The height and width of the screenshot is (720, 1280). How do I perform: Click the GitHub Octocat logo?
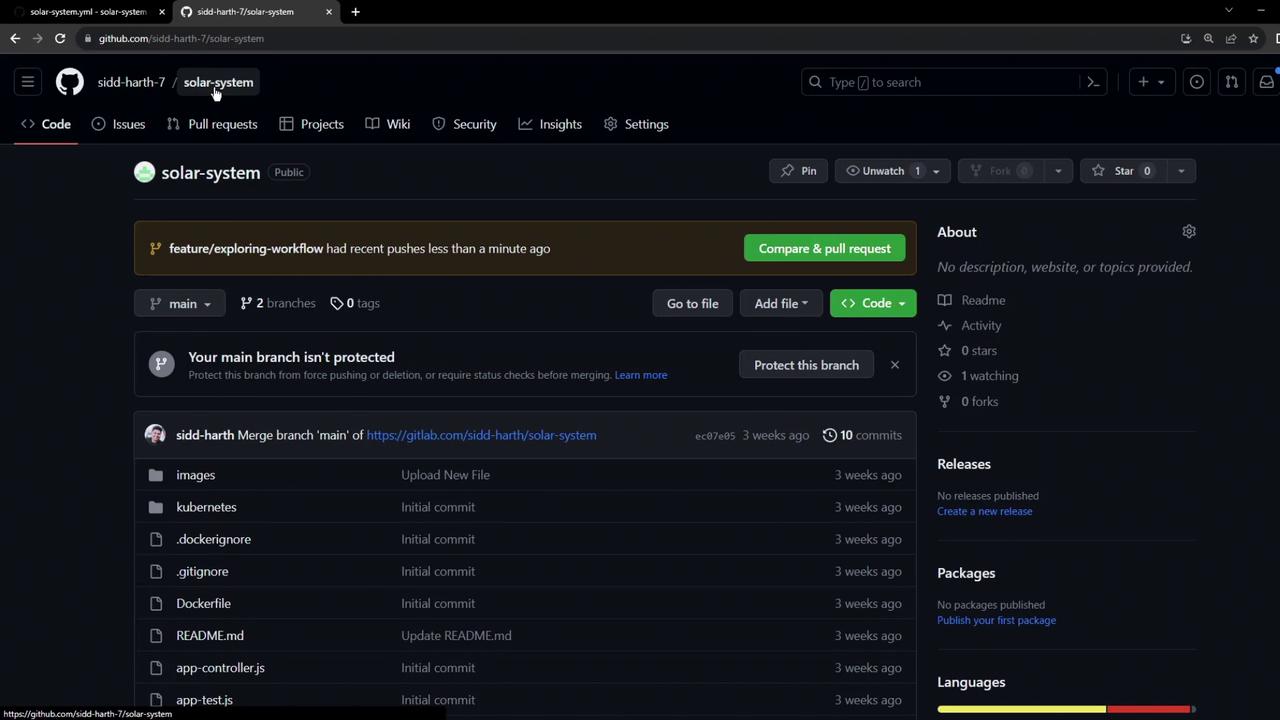[x=70, y=82]
